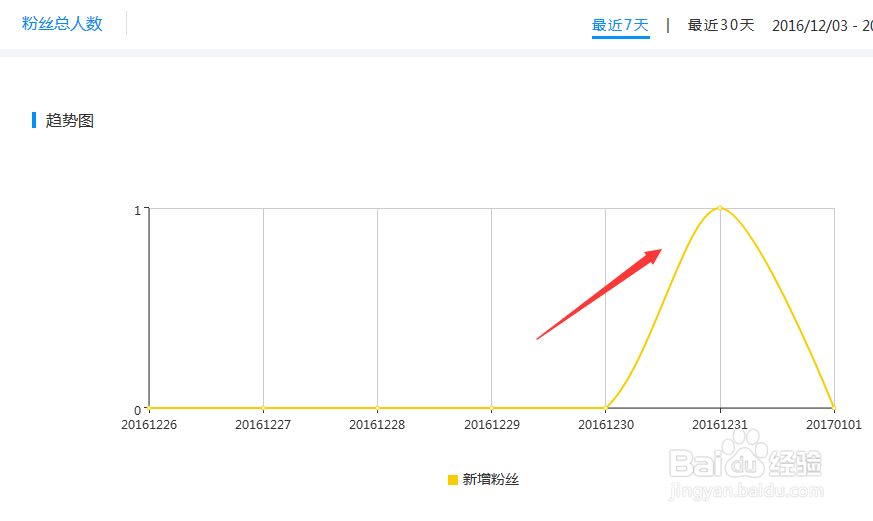Click the red arrow annotation
Screen dimensions: 873x521
pyautogui.click(x=600, y=294)
